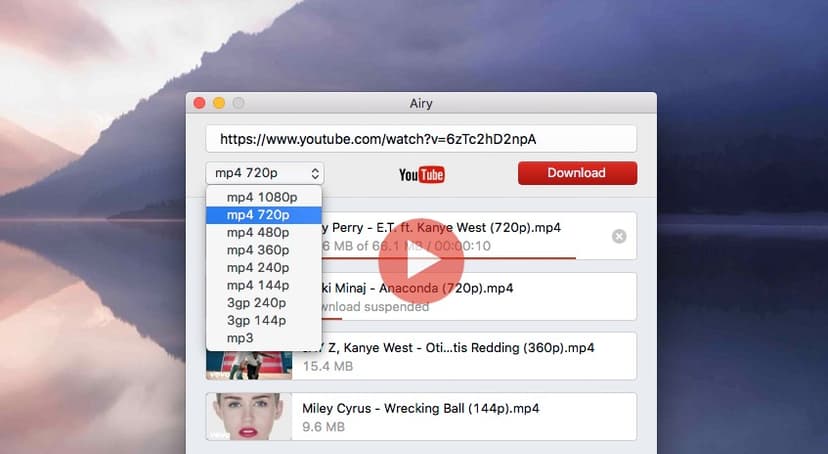Click the Kanye West Otis video thumbnail

coord(249,365)
